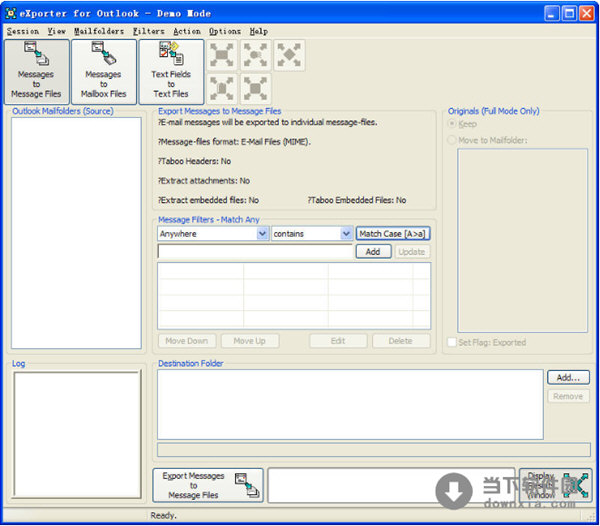Minimize the eXporter for Outlook window

pyautogui.click(x=551, y=13)
